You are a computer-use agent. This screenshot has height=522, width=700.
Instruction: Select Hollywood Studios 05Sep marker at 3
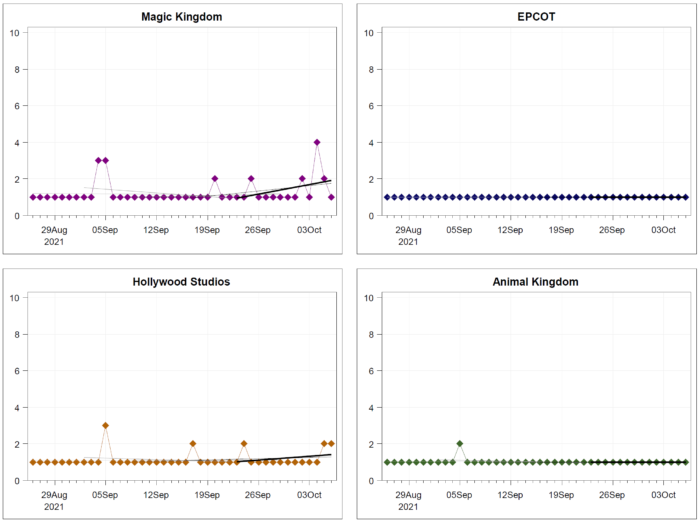pos(105,426)
